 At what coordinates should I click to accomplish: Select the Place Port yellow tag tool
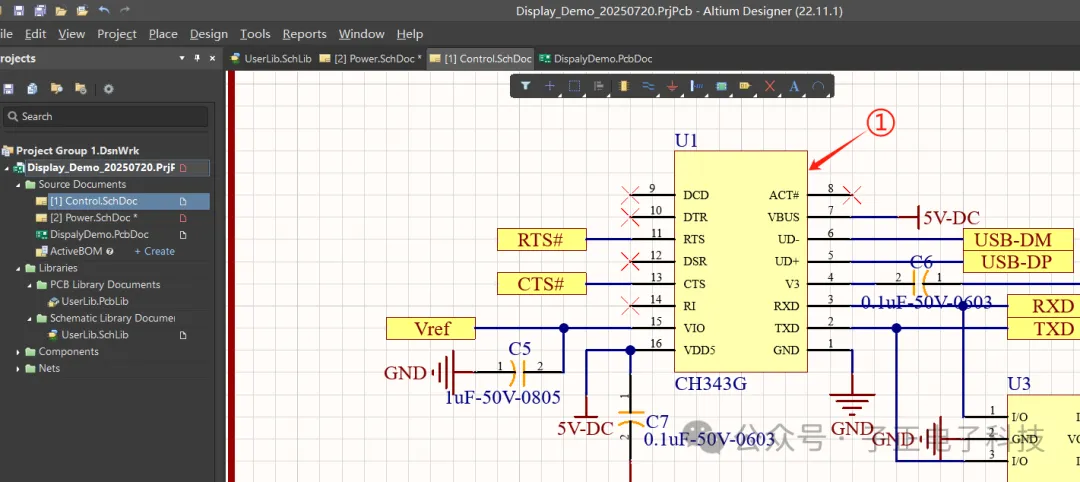pos(745,86)
